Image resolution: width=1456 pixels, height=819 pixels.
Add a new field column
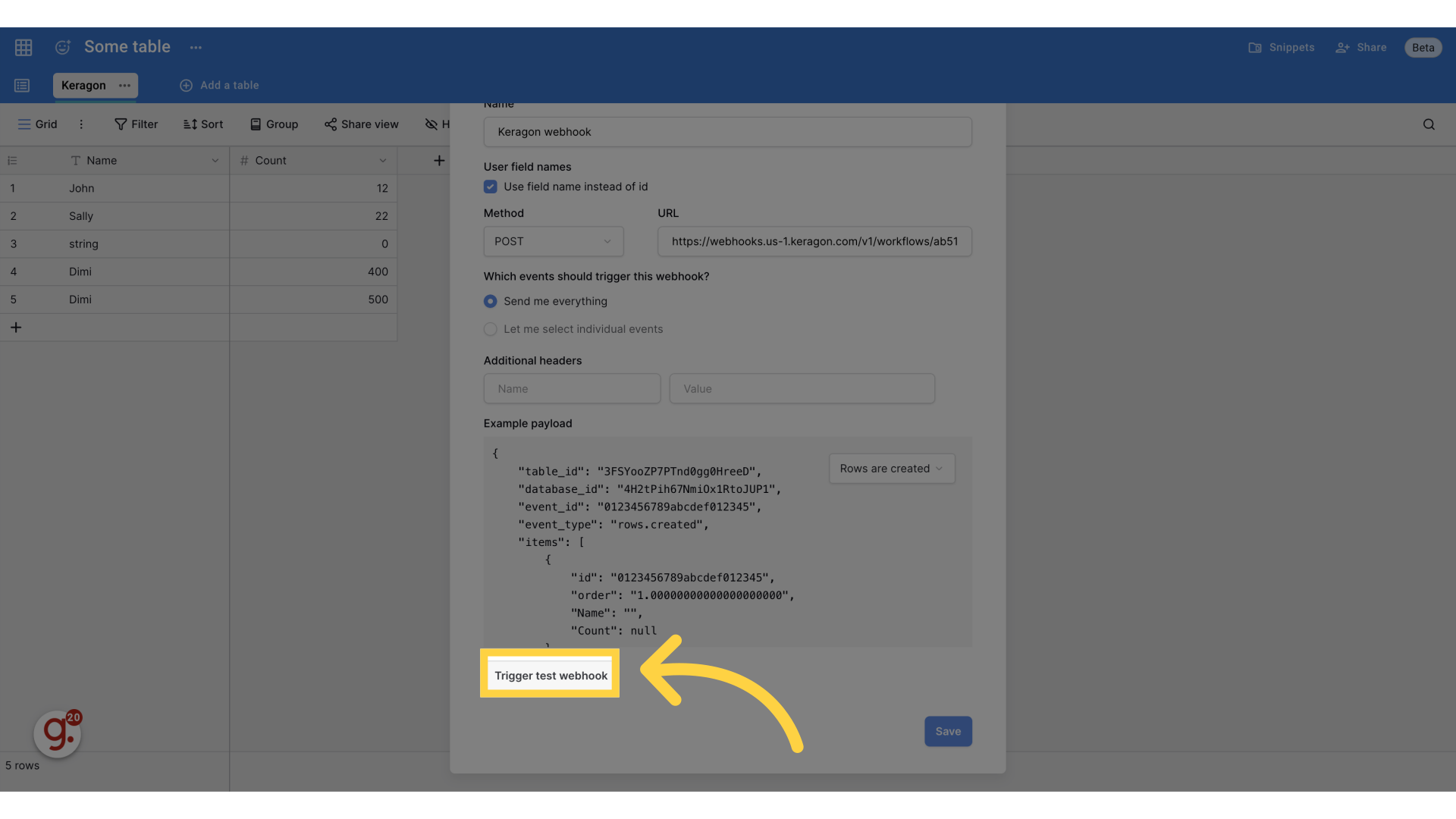(x=439, y=161)
